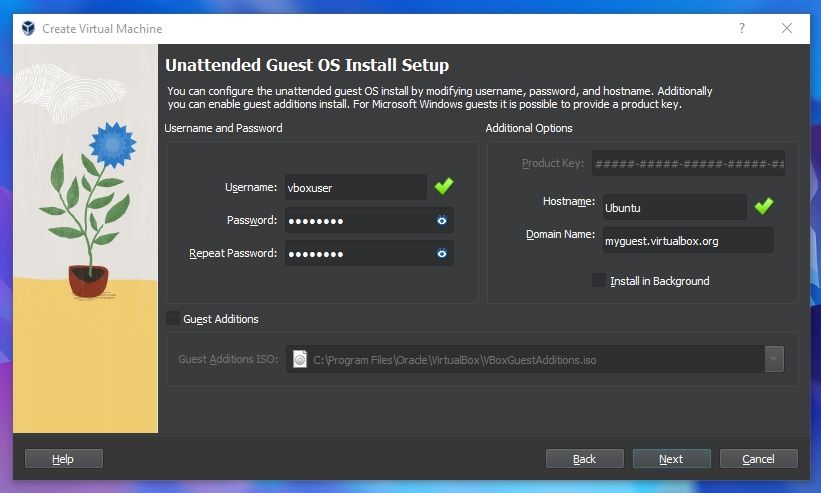Viewport: 821px width, 493px height.
Task: Go to previous step with Back
Action: [x=584, y=458]
